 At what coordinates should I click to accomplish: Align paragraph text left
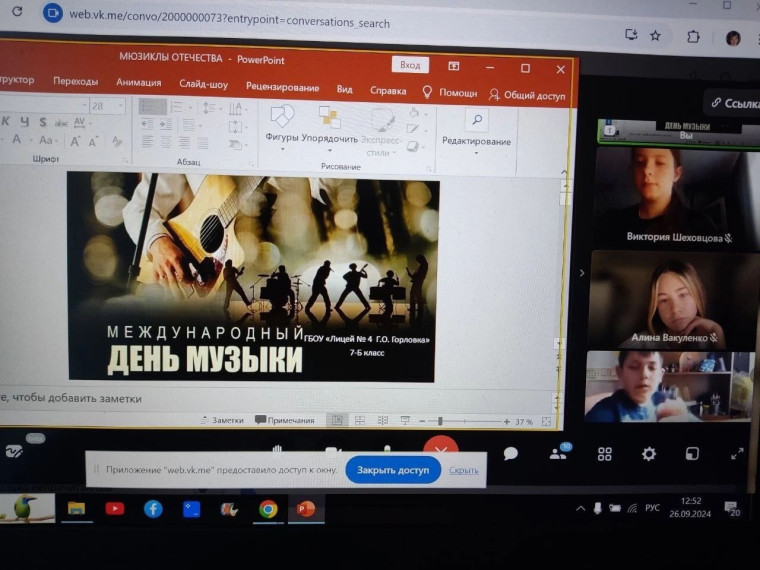147,142
